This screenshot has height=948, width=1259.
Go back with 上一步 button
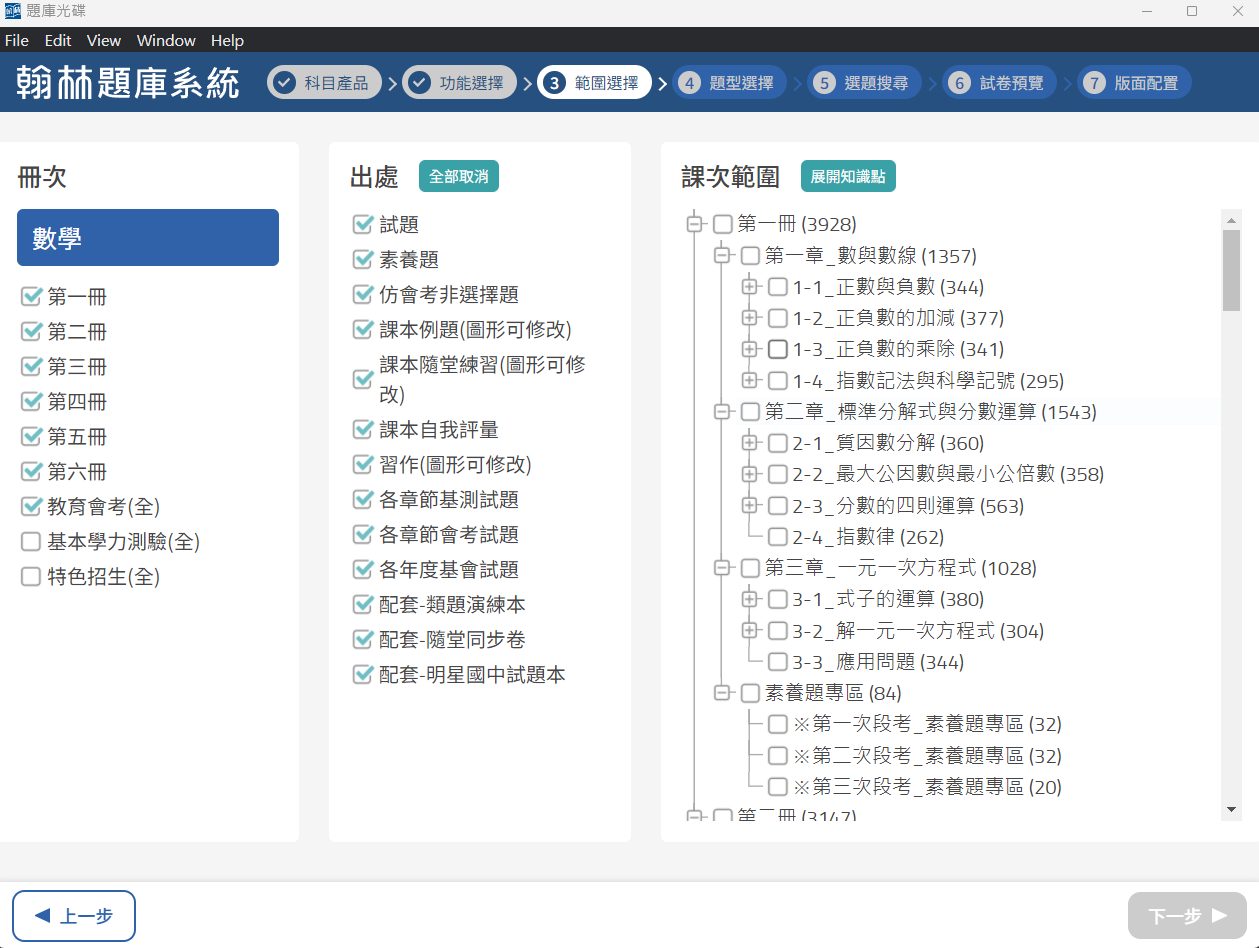[74, 916]
